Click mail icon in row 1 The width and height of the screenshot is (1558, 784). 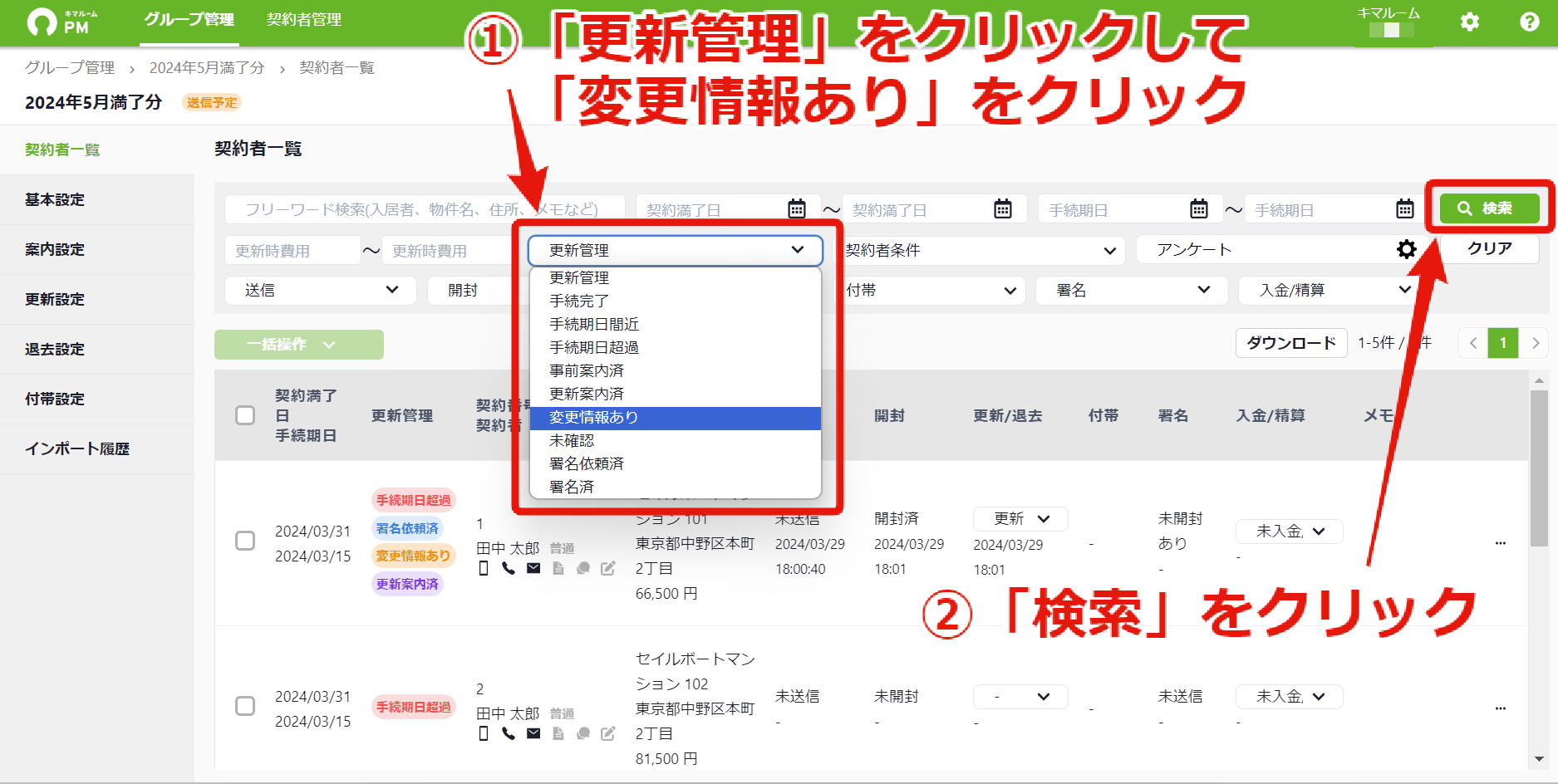533,569
